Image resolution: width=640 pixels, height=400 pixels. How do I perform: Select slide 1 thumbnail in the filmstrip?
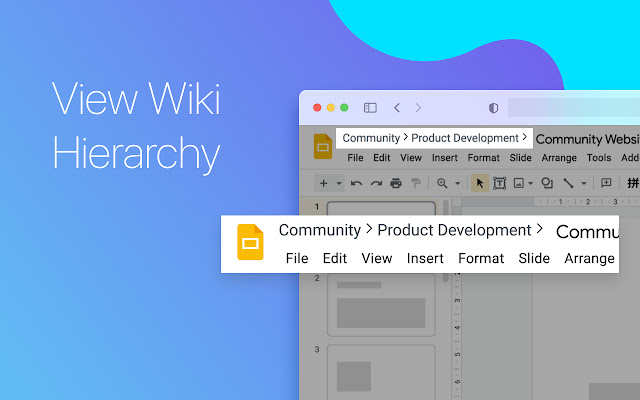tap(381, 208)
